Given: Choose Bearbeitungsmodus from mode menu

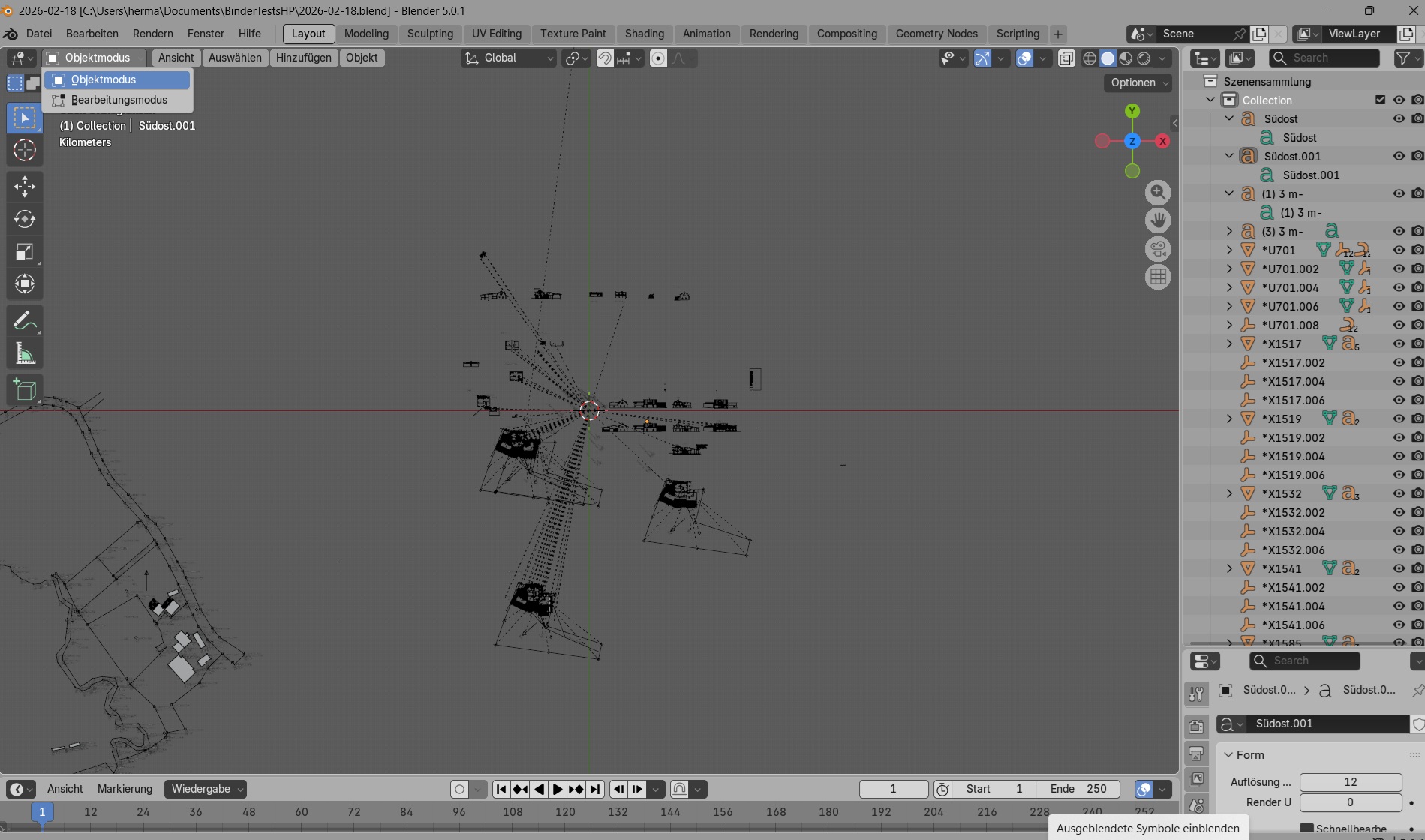Looking at the screenshot, I should tap(119, 100).
